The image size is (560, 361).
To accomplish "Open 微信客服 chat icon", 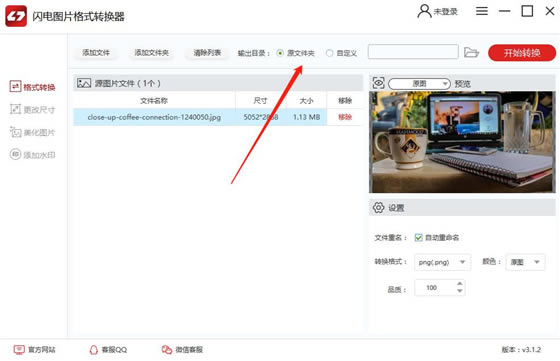I will tap(167, 350).
